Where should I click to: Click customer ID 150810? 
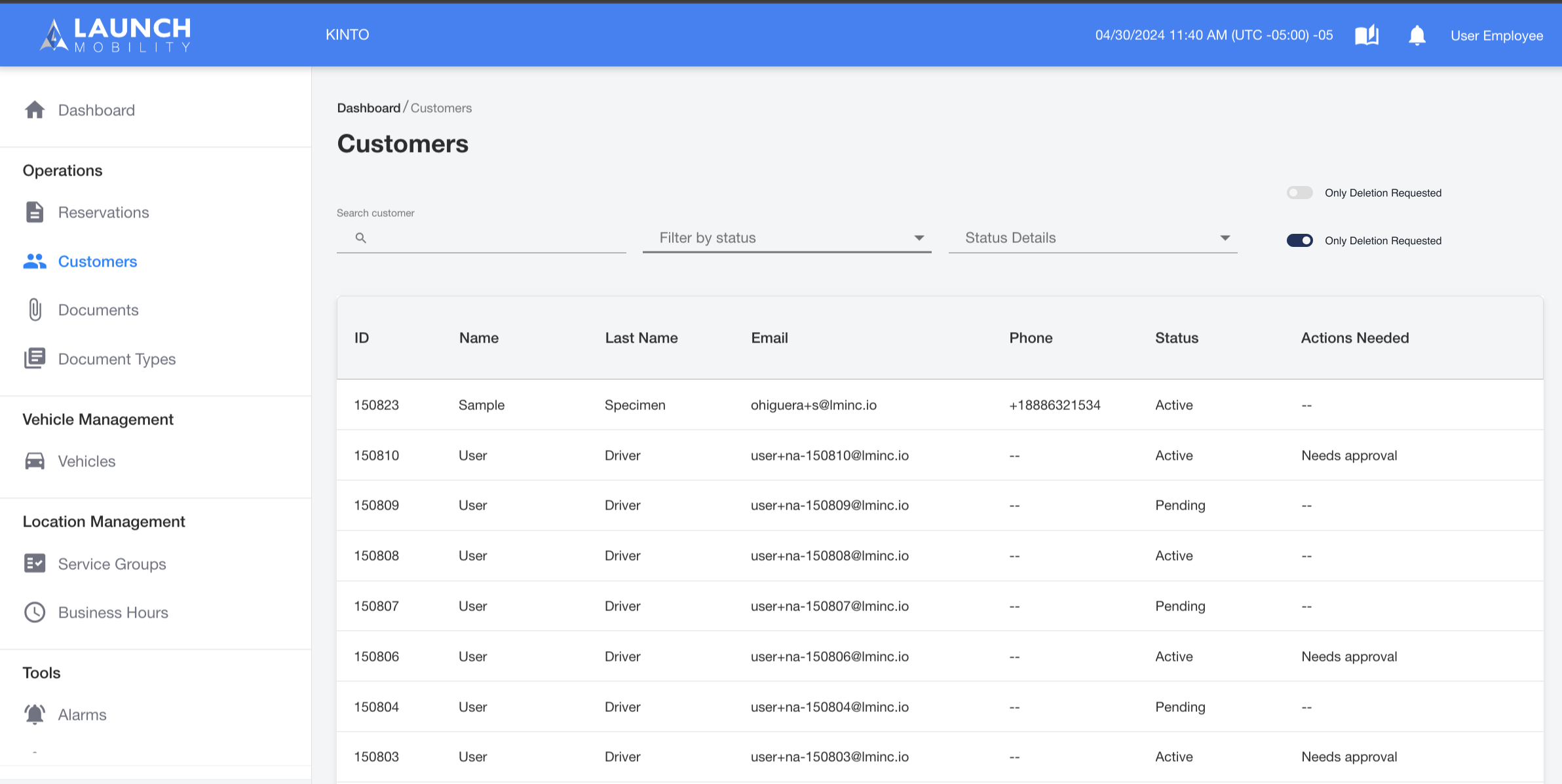pos(376,455)
